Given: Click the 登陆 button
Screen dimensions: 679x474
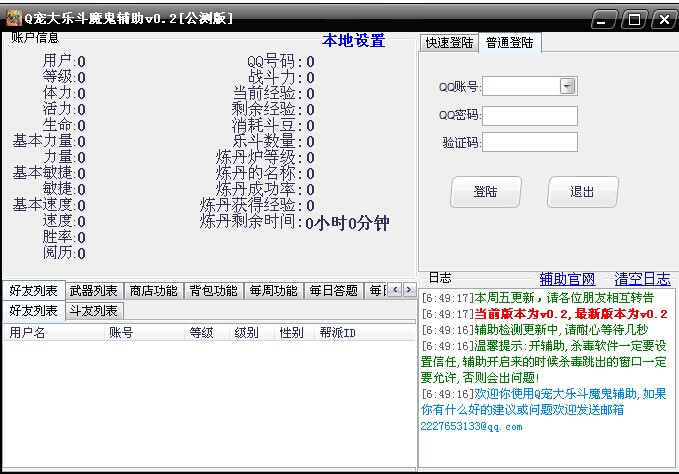Looking at the screenshot, I should tap(486, 192).
